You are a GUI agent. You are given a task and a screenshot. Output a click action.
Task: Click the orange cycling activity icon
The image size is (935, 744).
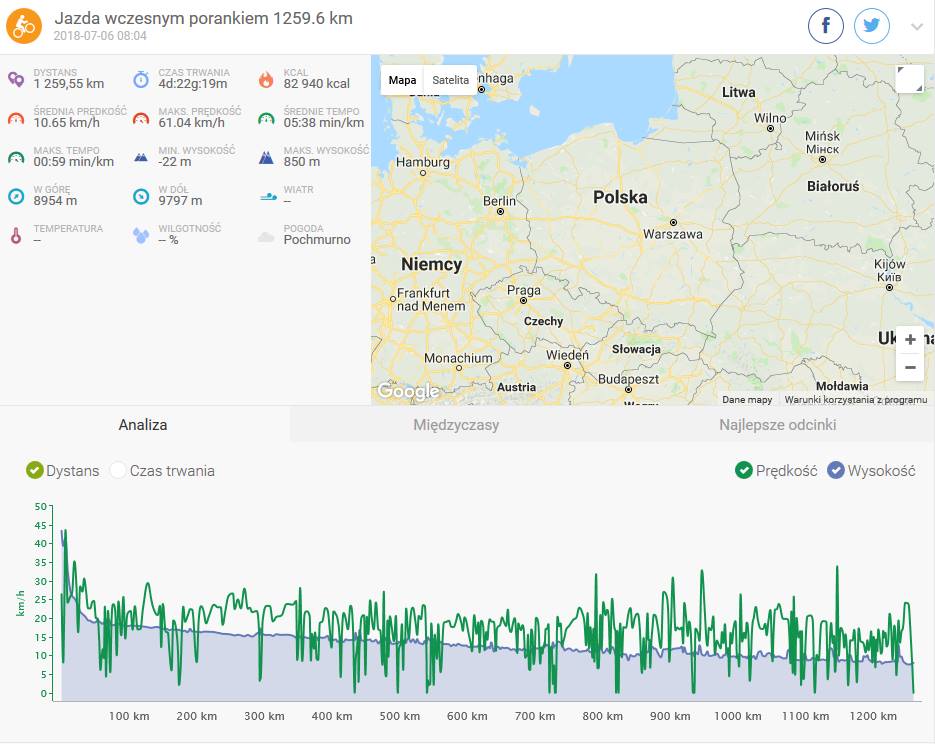pyautogui.click(x=24, y=26)
